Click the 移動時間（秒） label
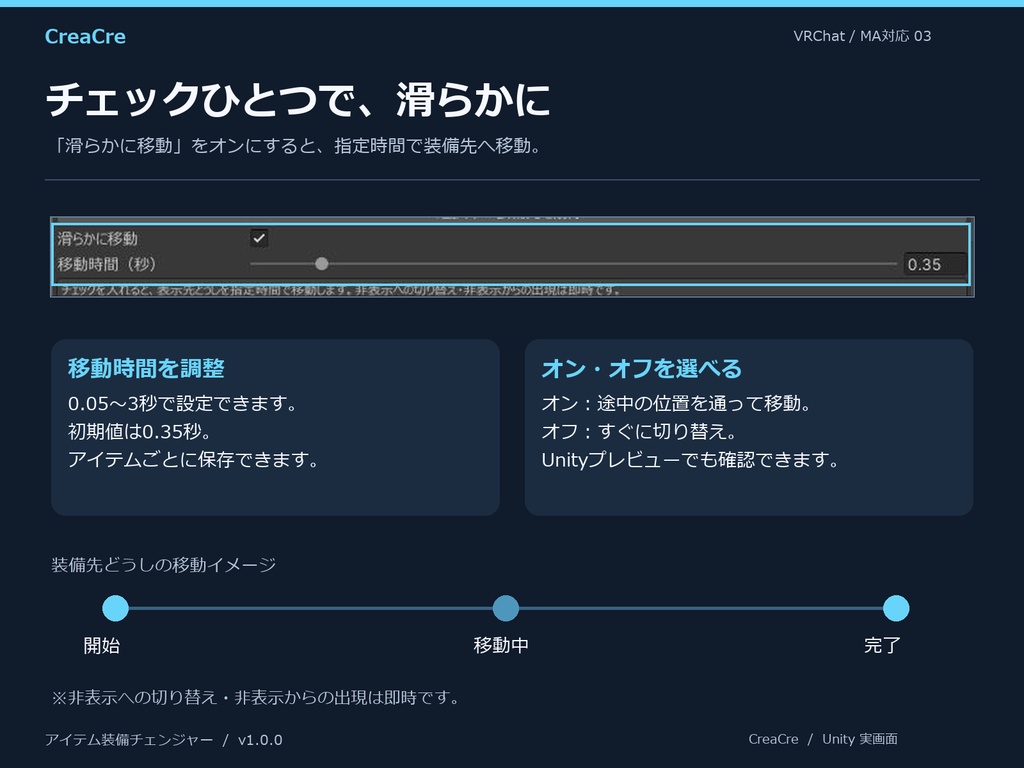The image size is (1024, 768). (x=106, y=264)
